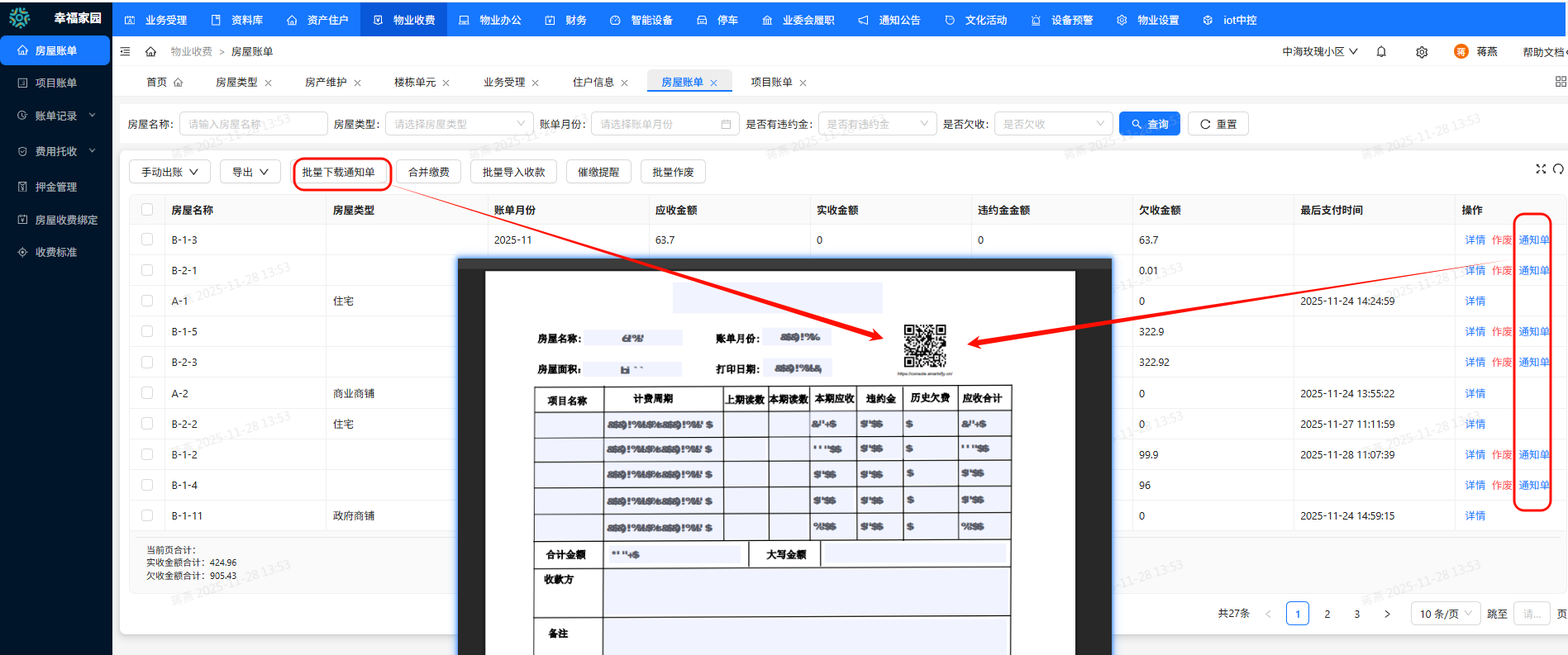1568x655 pixels.
Task: Open the 10条/页 page size dropdown
Action: pos(1445,614)
